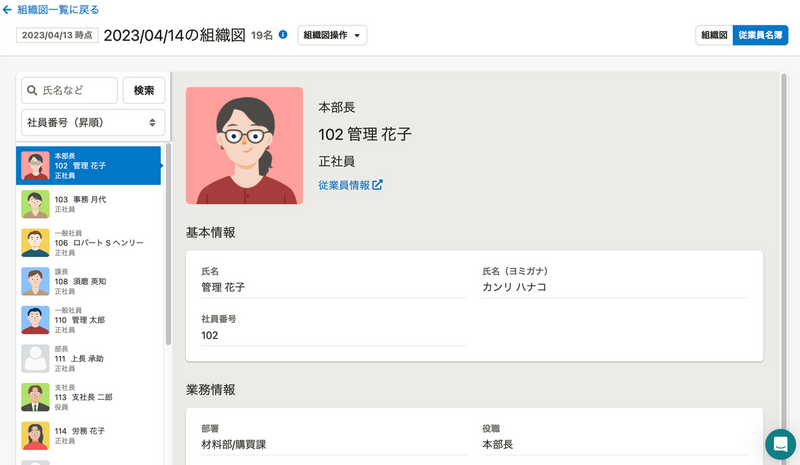Screen dimensions: 800x465
Task: Click the 氏名など search input field
Action: pyautogui.click(x=69, y=90)
